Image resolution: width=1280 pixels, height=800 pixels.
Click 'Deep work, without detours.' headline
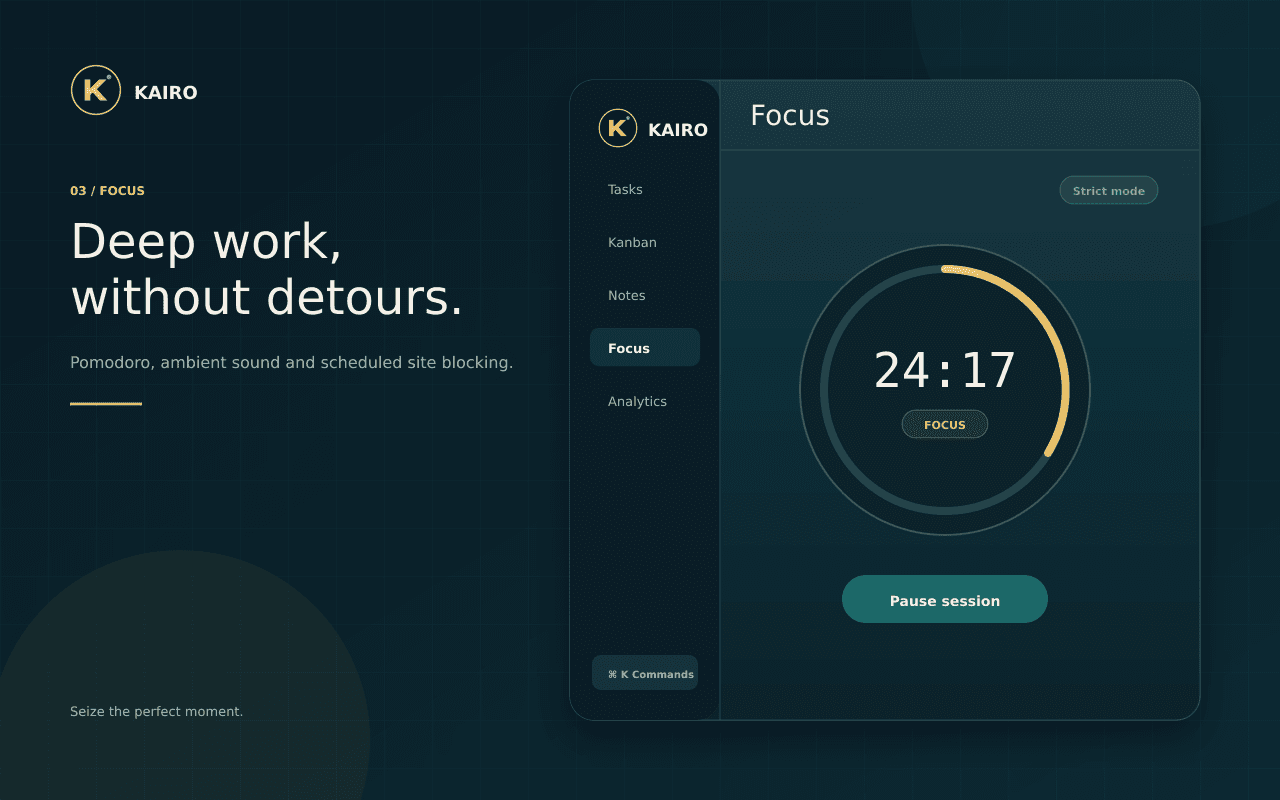click(x=268, y=269)
